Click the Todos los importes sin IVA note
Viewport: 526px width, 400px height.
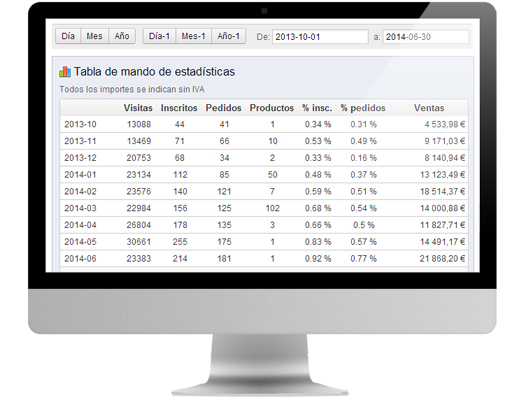click(132, 89)
